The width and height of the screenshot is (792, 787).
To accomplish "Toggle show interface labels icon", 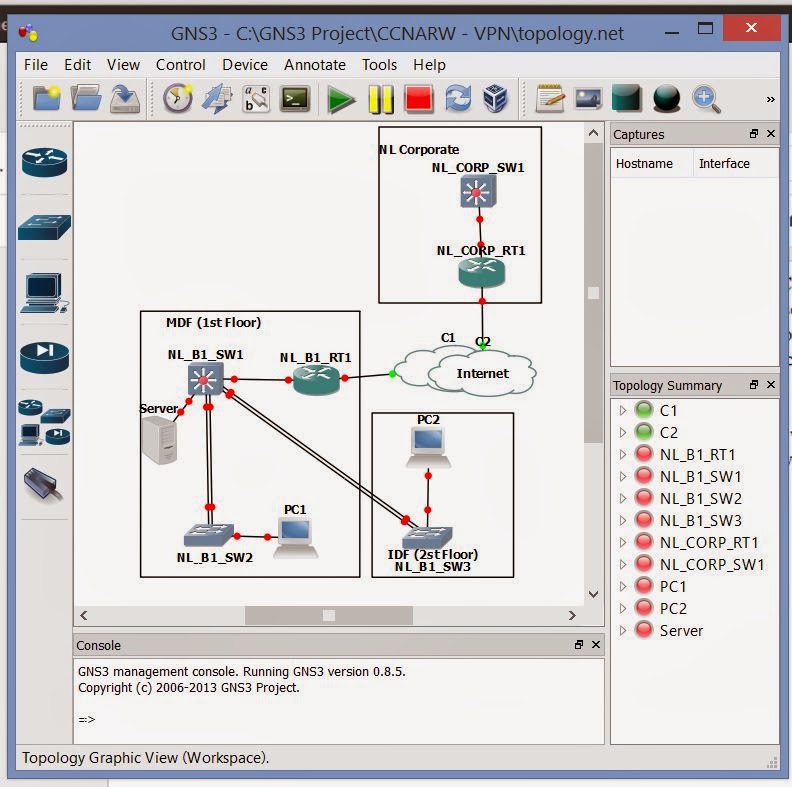I will [256, 99].
